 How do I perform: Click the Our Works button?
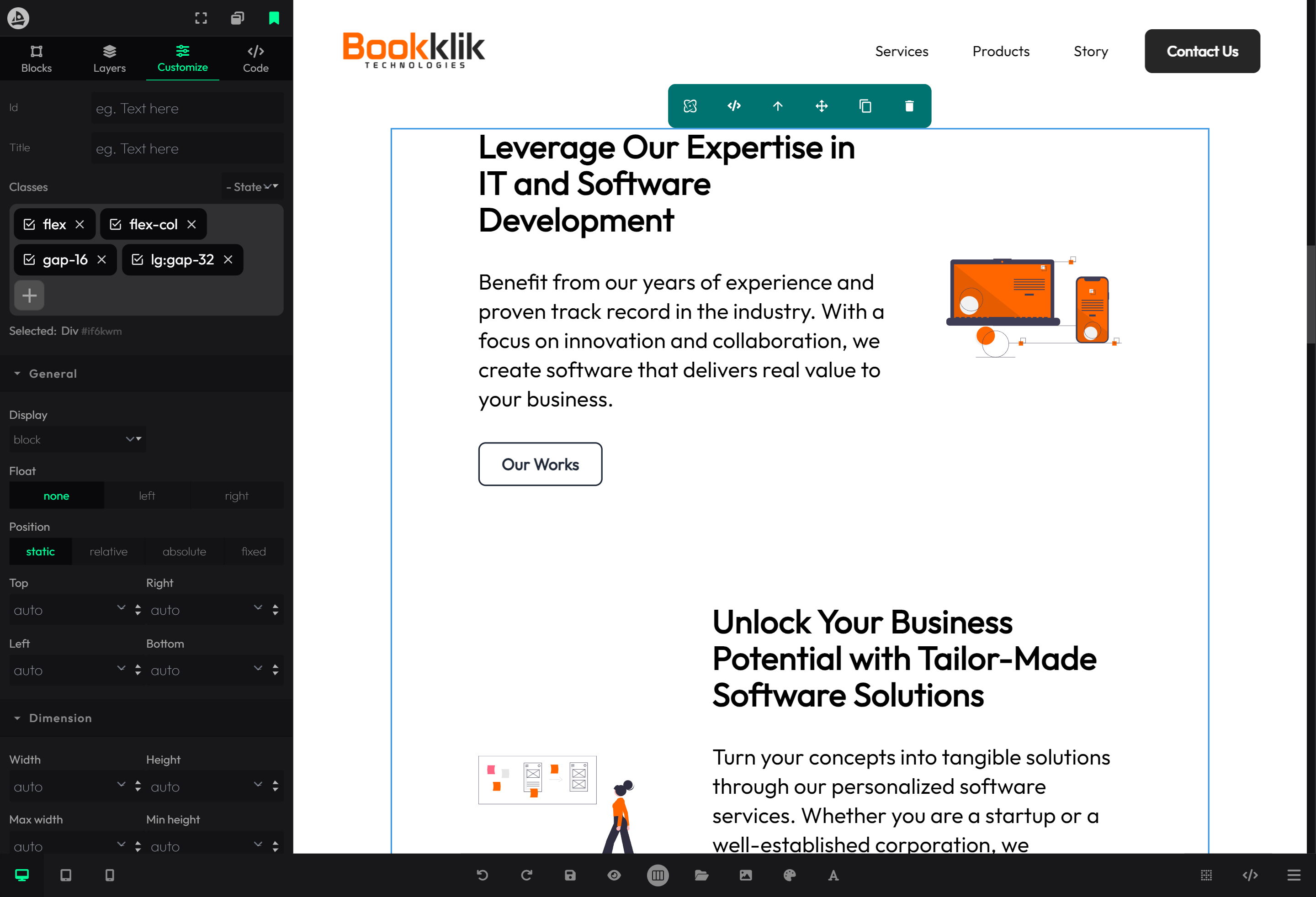pyautogui.click(x=540, y=464)
